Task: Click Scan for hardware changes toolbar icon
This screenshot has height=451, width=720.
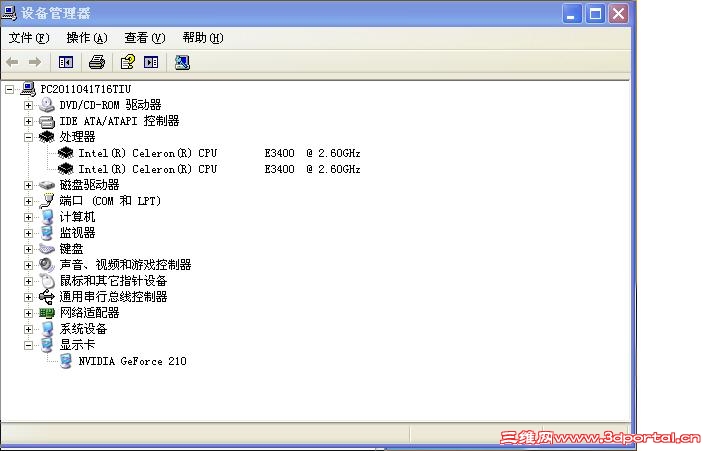Action: pyautogui.click(x=182, y=62)
